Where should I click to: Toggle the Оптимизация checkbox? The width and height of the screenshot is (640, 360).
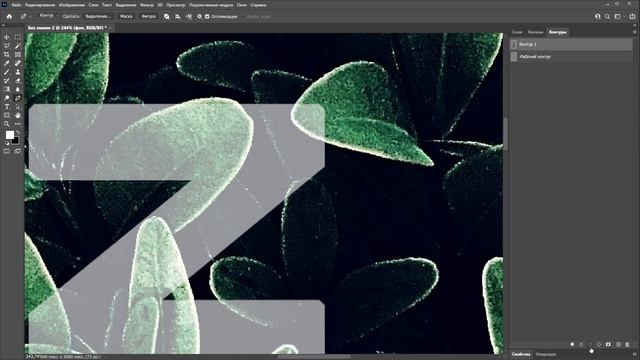pos(207,17)
